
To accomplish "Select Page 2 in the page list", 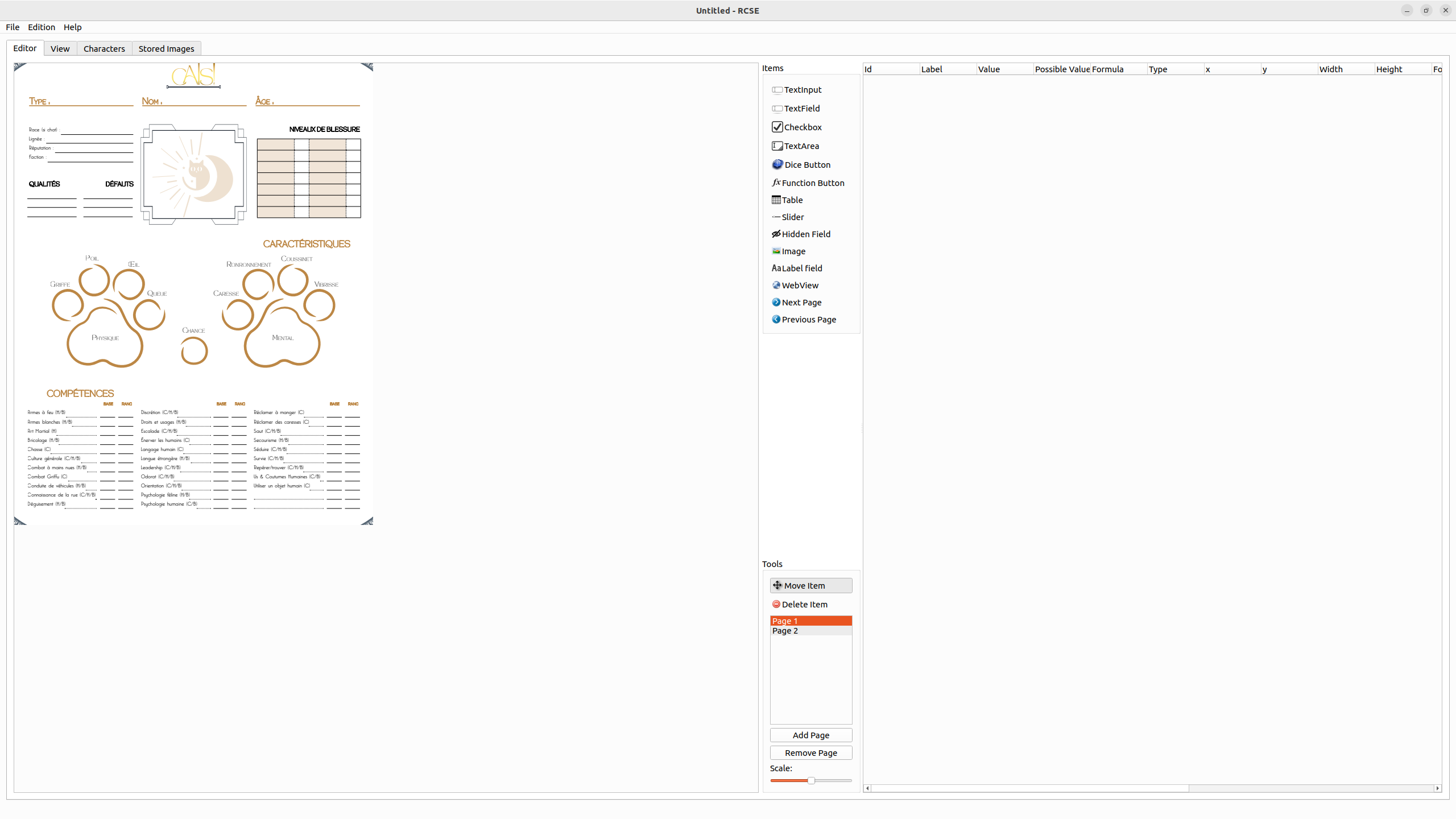I will click(784, 631).
